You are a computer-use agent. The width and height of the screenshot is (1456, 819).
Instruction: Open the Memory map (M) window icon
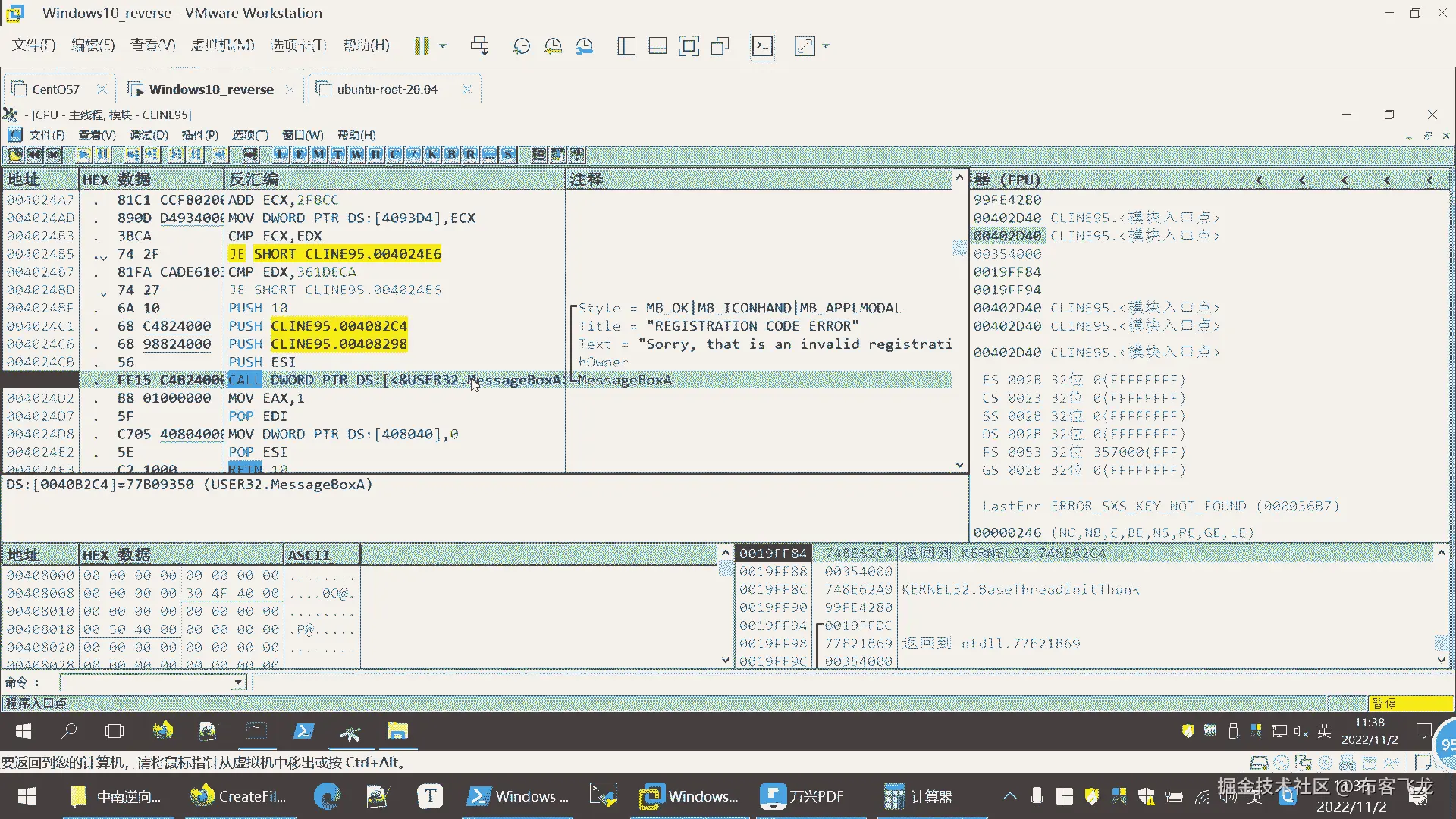click(x=318, y=155)
